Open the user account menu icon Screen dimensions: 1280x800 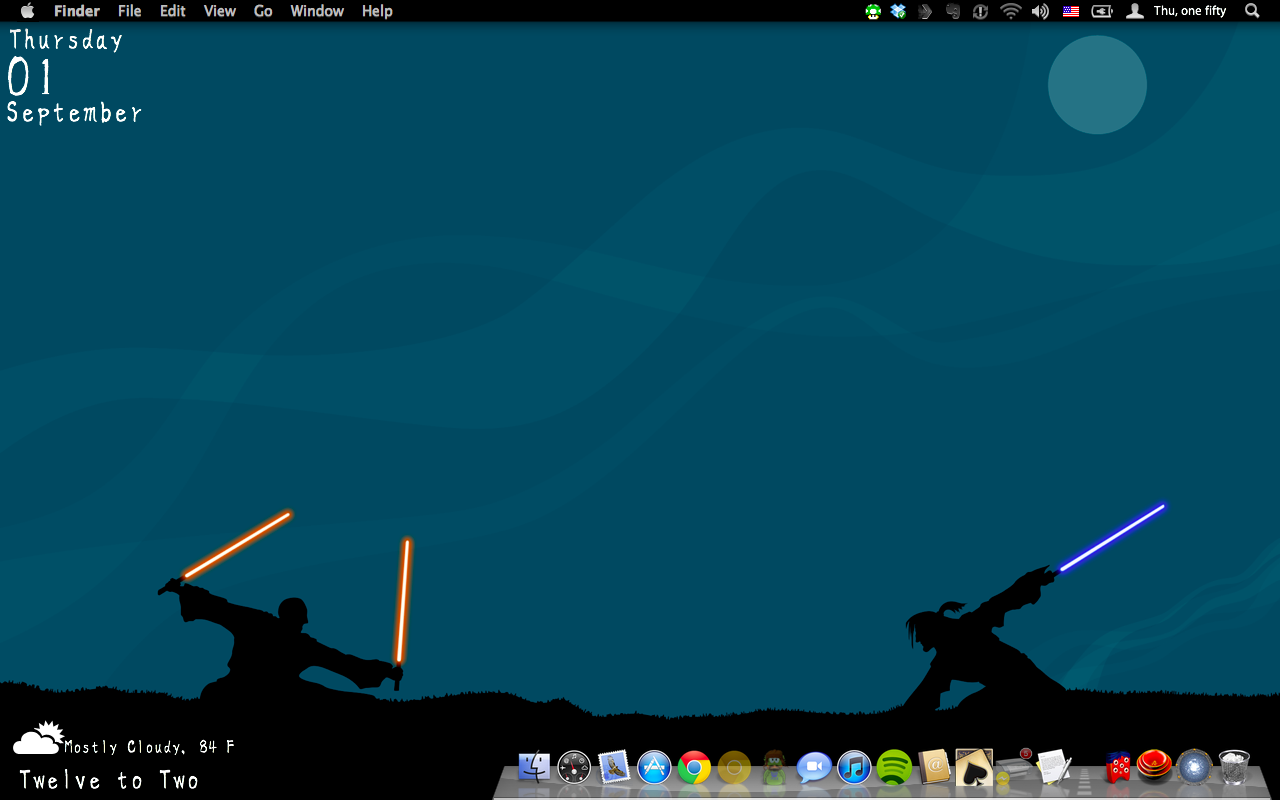[1134, 11]
